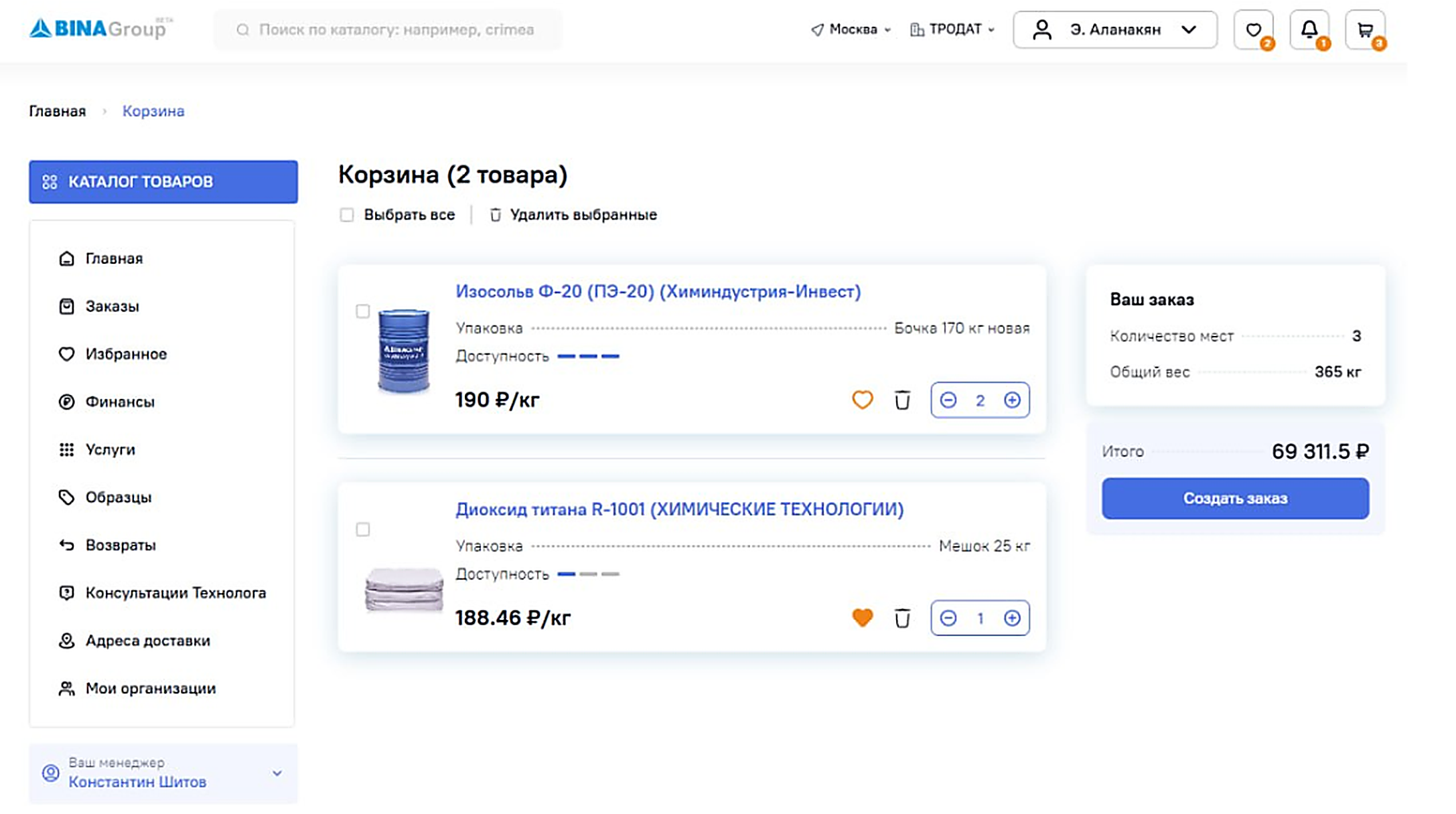Image resolution: width=1456 pixels, height=814 pixels.
Task: Delete Диоксид титана item with trash icon
Action: 902,618
